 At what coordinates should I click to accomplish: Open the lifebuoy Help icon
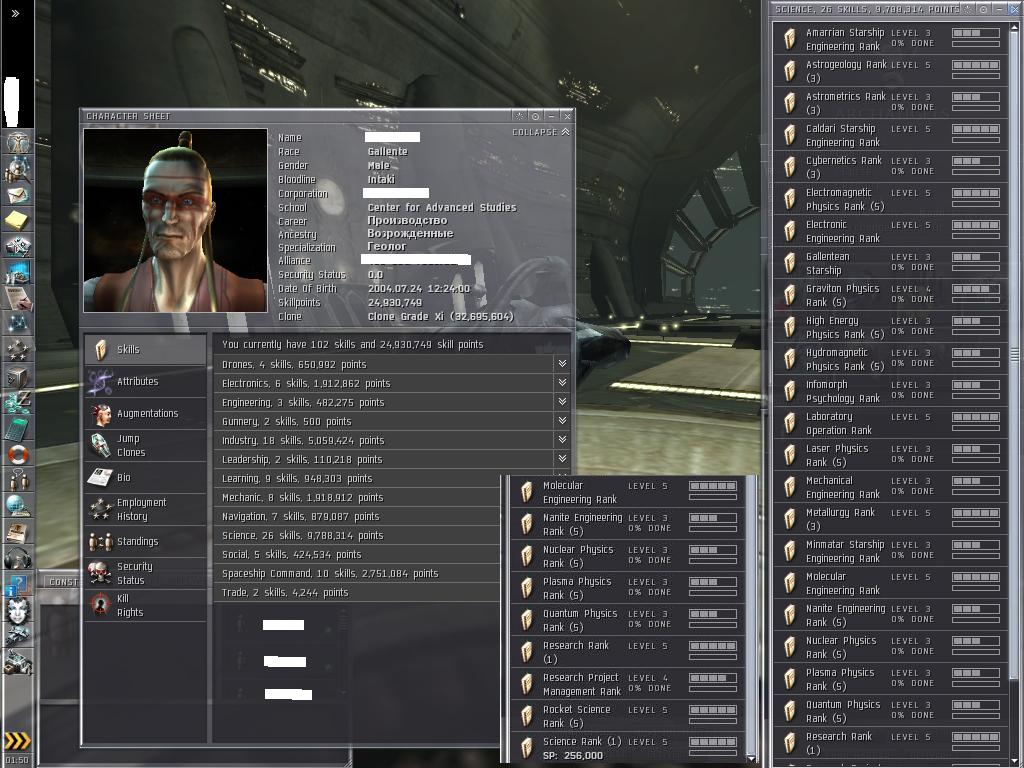pyautogui.click(x=18, y=454)
